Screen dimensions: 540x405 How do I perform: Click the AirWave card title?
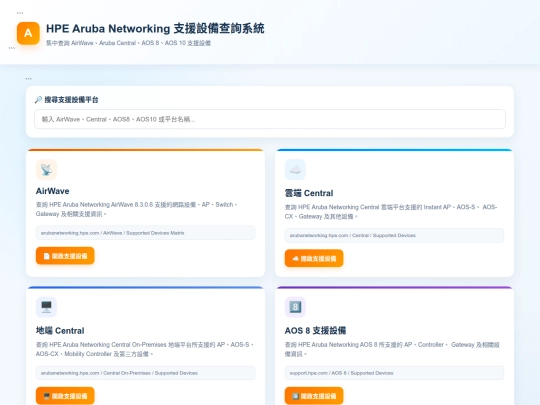point(52,191)
